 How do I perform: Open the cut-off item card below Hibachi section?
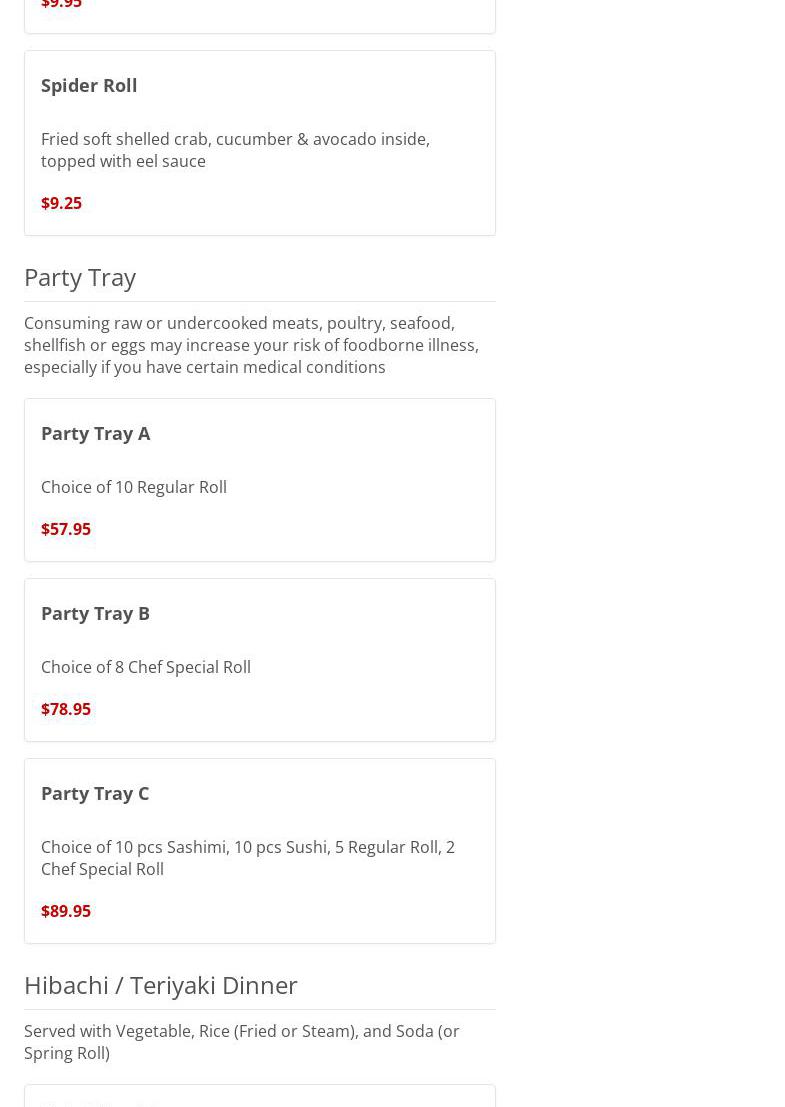coord(259,1097)
